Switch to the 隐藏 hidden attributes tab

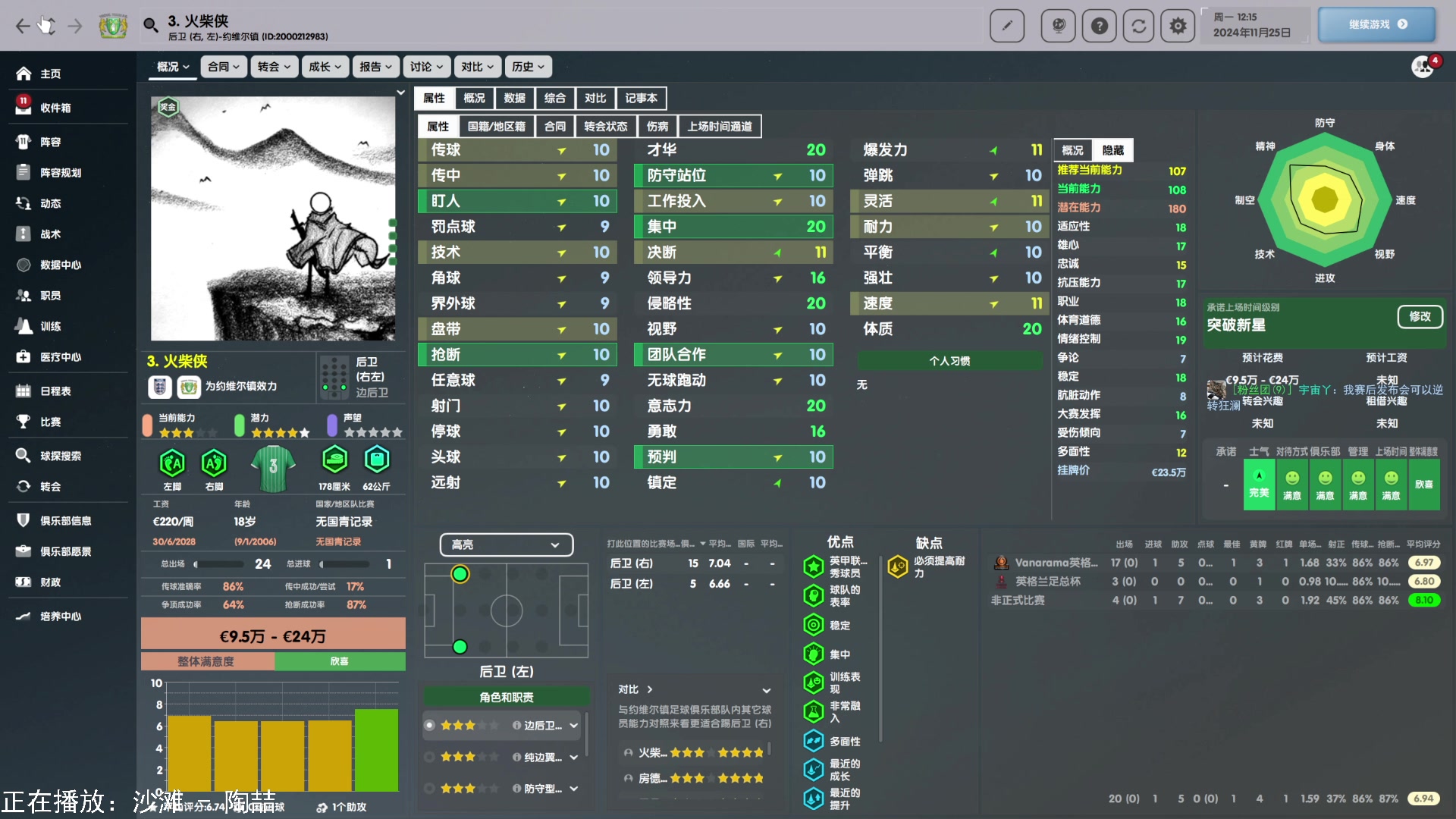click(1112, 150)
